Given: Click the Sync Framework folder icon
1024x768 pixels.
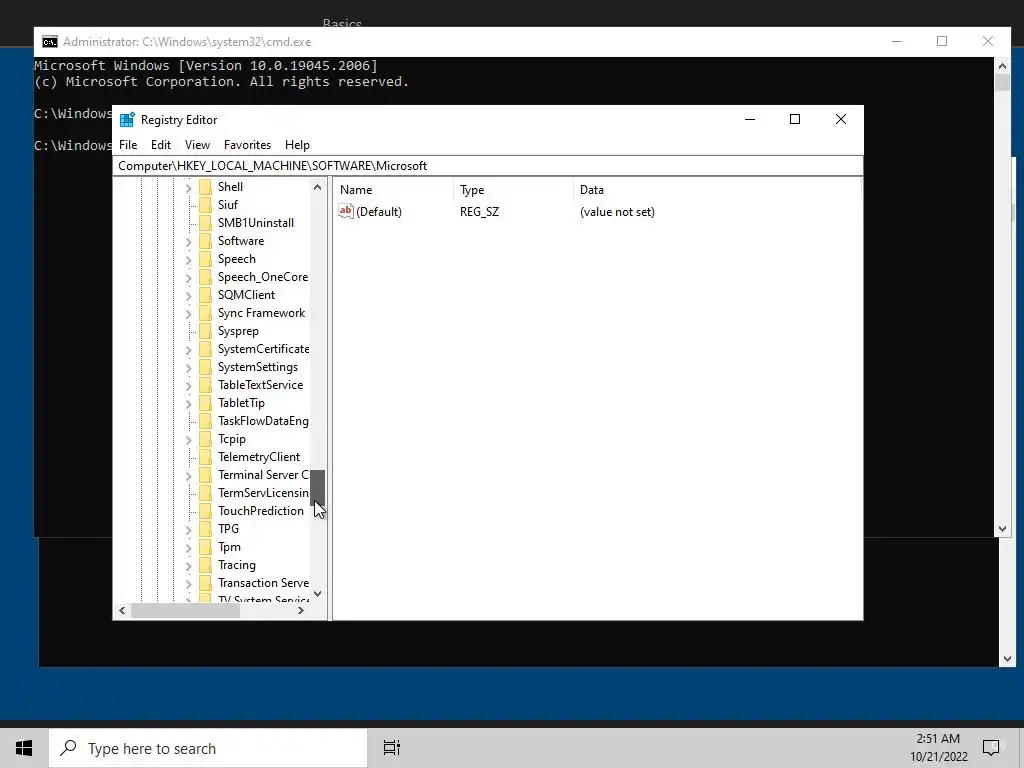Looking at the screenshot, I should click(205, 313).
